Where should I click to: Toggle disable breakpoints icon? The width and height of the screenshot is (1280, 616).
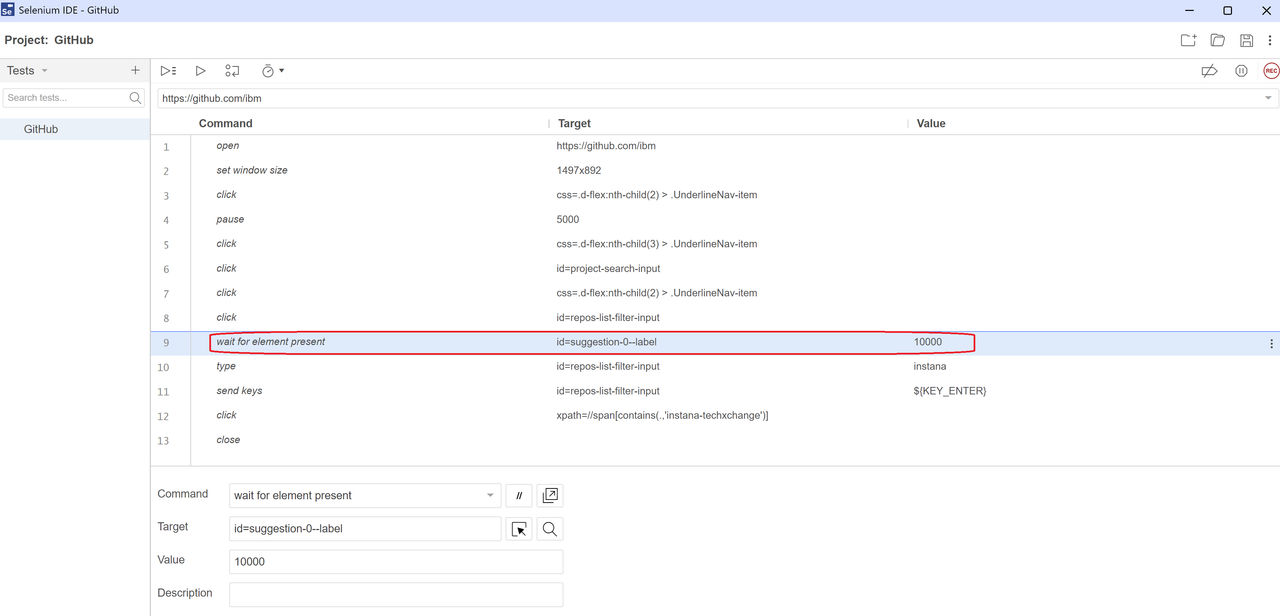click(x=1209, y=71)
